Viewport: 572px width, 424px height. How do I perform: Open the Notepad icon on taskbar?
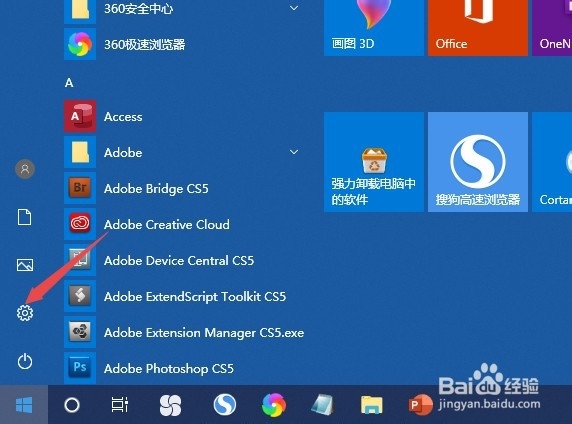322,405
